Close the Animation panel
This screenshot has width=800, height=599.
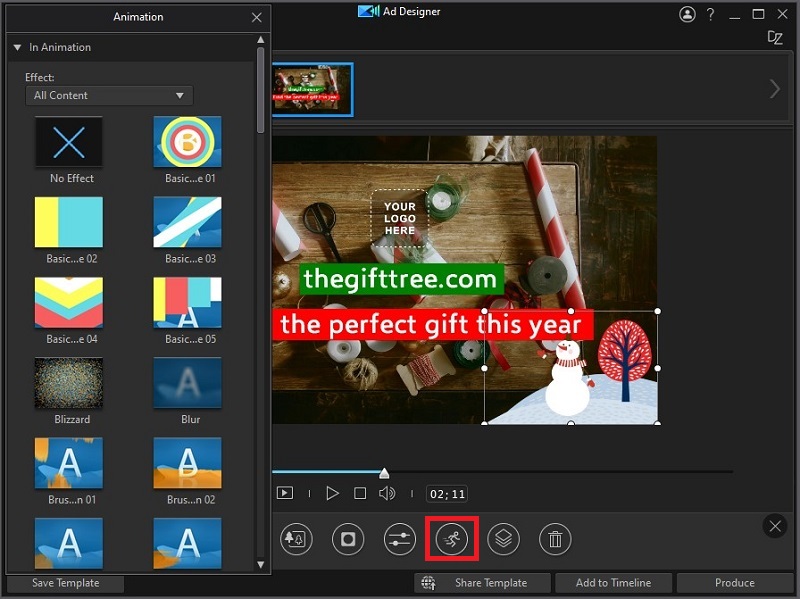point(257,17)
